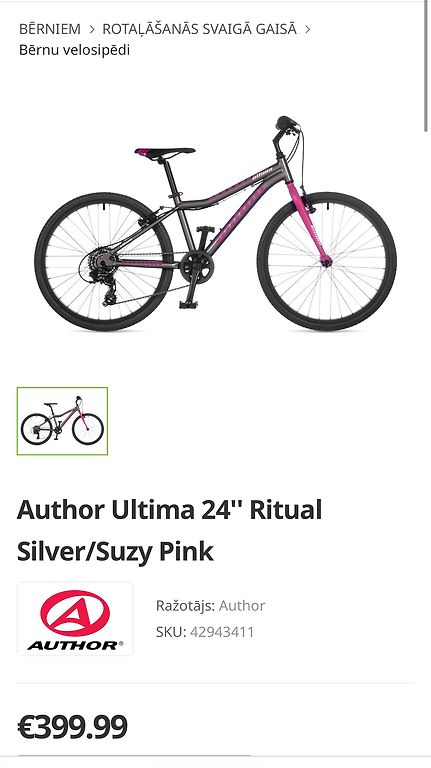The height and width of the screenshot is (768, 431).
Task: Click the Ražotājs label
Action: click(186, 606)
